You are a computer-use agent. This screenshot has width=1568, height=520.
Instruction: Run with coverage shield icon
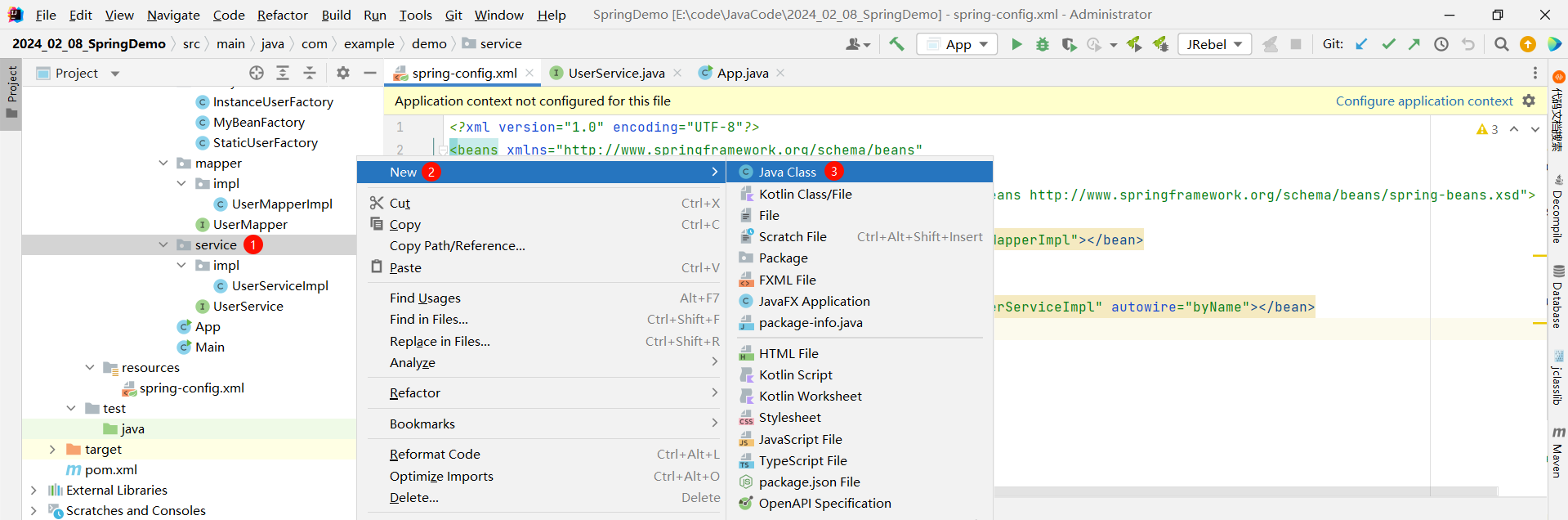click(x=1069, y=44)
